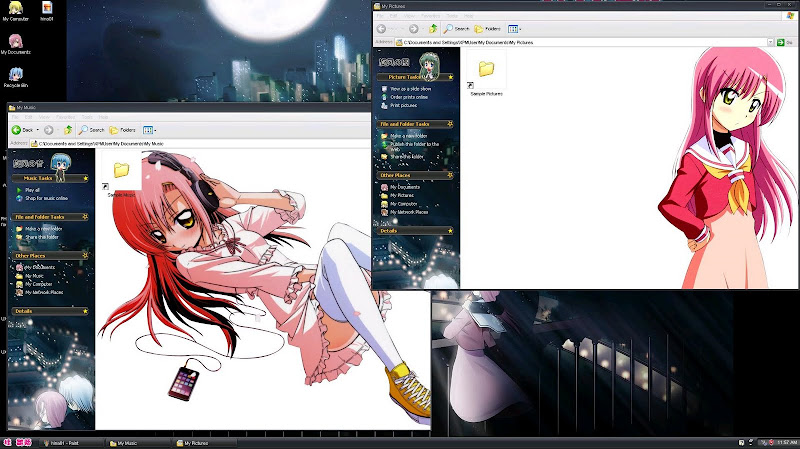Open Search in My Pictures toolbar
Viewport: 800px width, 449px height.
[456, 29]
